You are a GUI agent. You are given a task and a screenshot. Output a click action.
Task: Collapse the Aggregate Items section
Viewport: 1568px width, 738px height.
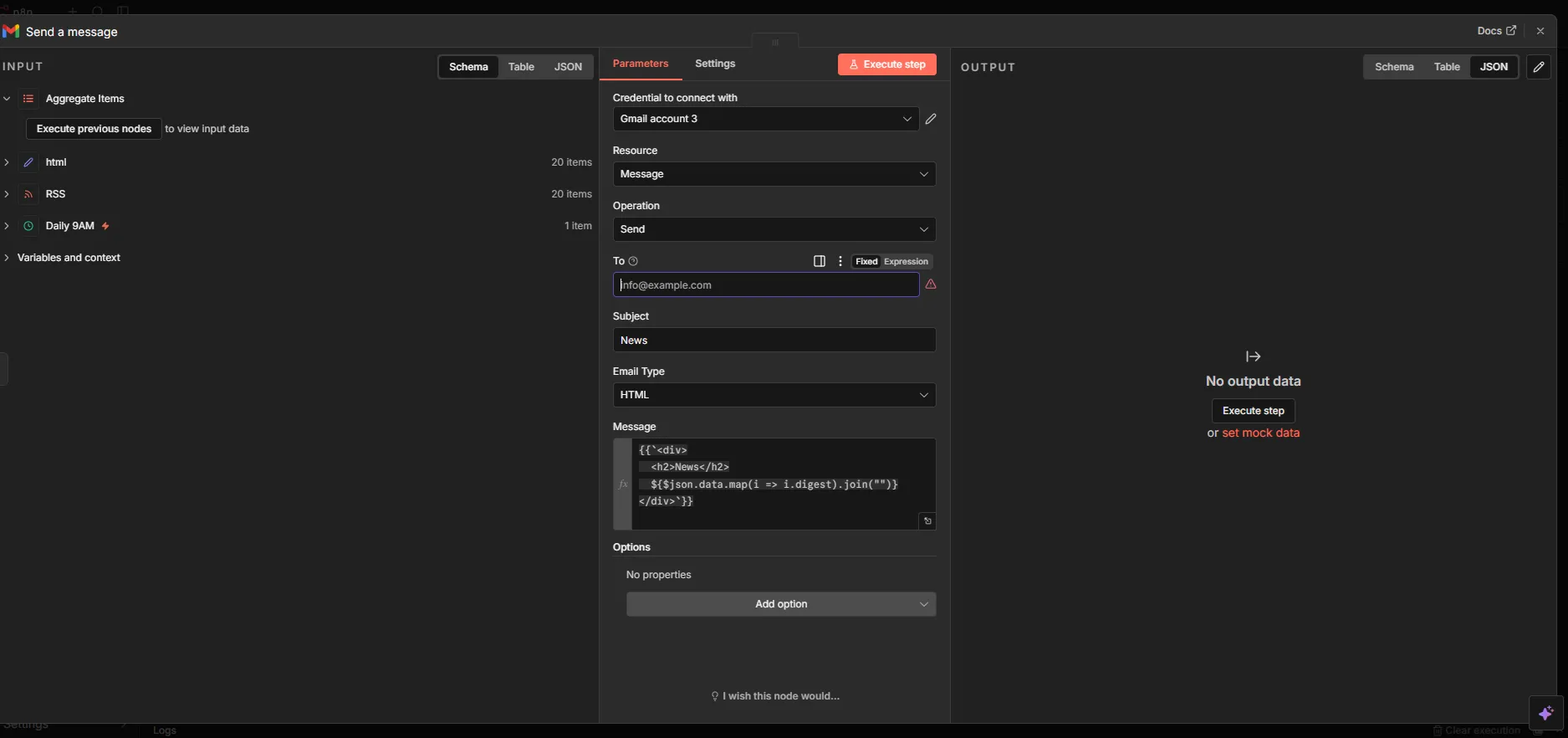[x=7, y=99]
